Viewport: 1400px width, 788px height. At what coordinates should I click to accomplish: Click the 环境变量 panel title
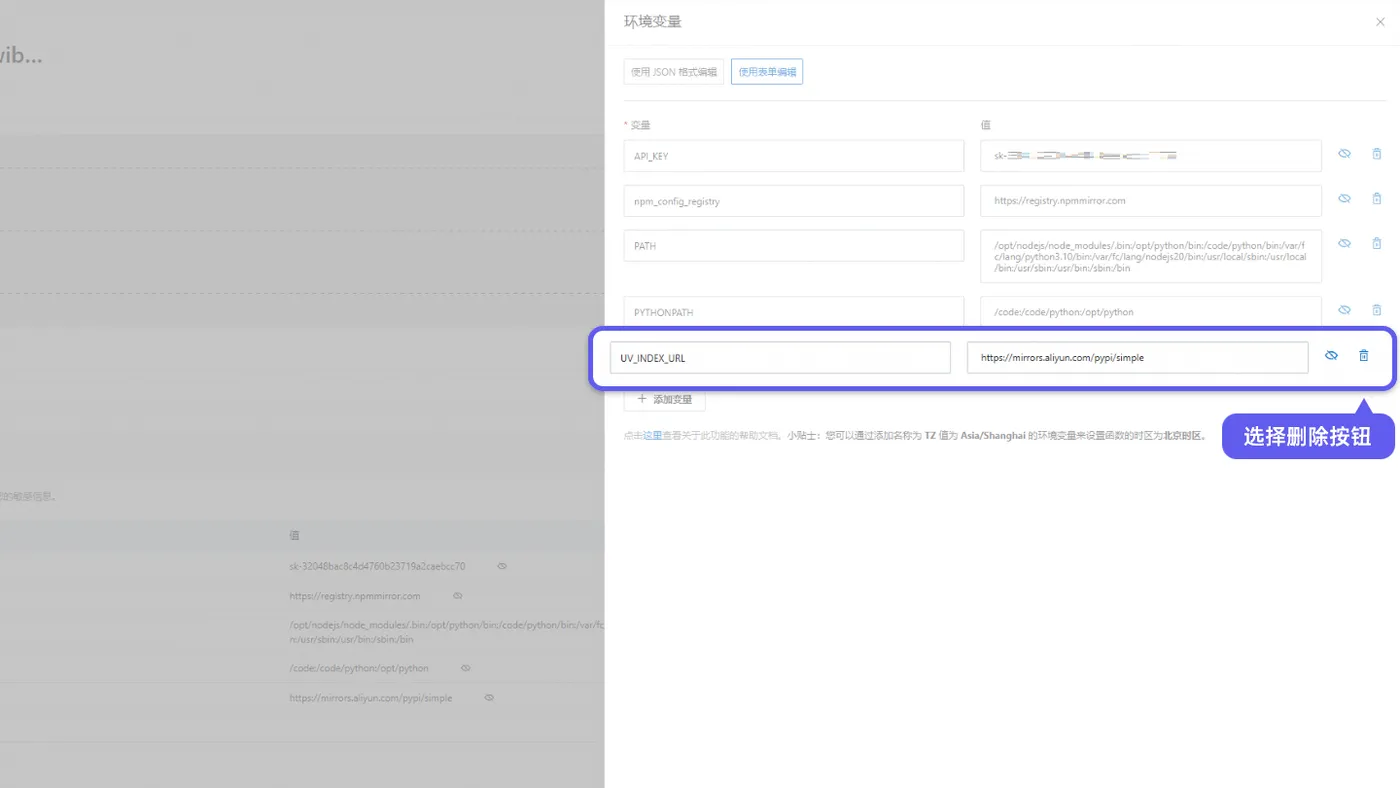[652, 22]
